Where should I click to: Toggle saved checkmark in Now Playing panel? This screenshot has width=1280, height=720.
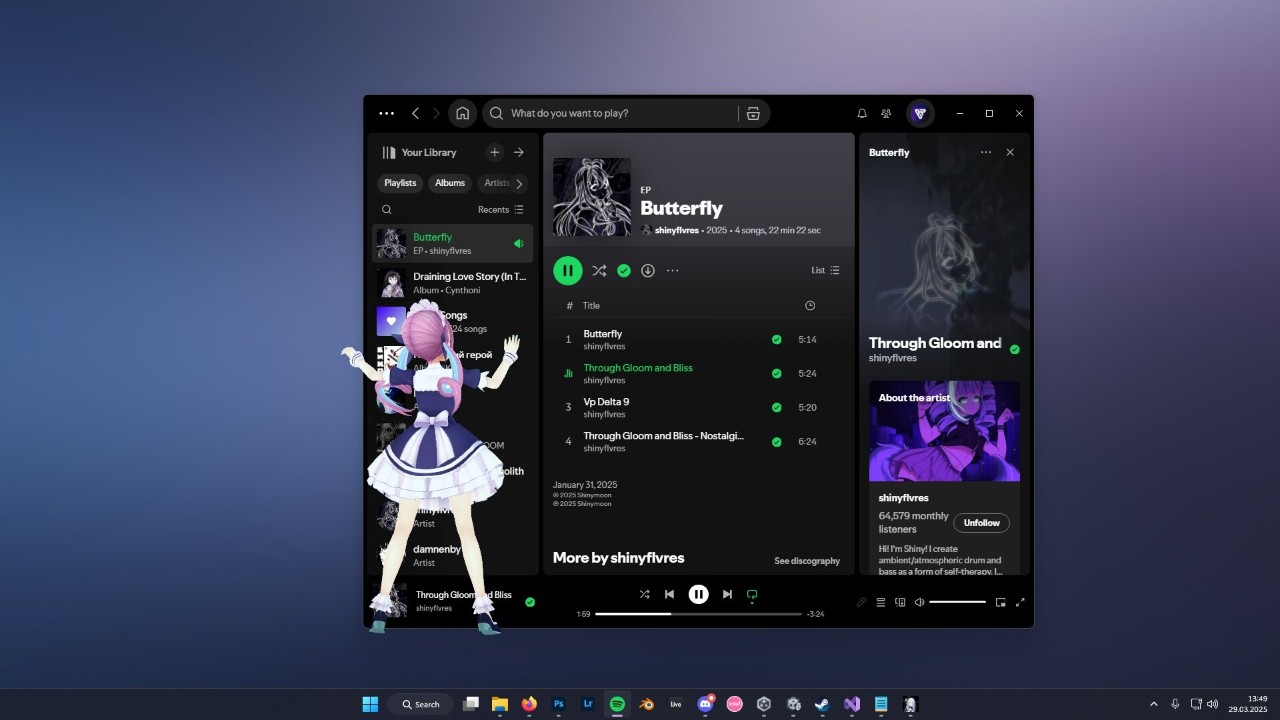click(1015, 350)
